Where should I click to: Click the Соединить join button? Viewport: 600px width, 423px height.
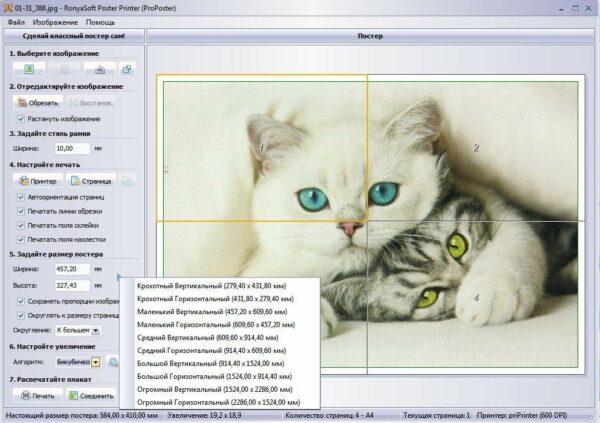pyautogui.click(x=91, y=395)
